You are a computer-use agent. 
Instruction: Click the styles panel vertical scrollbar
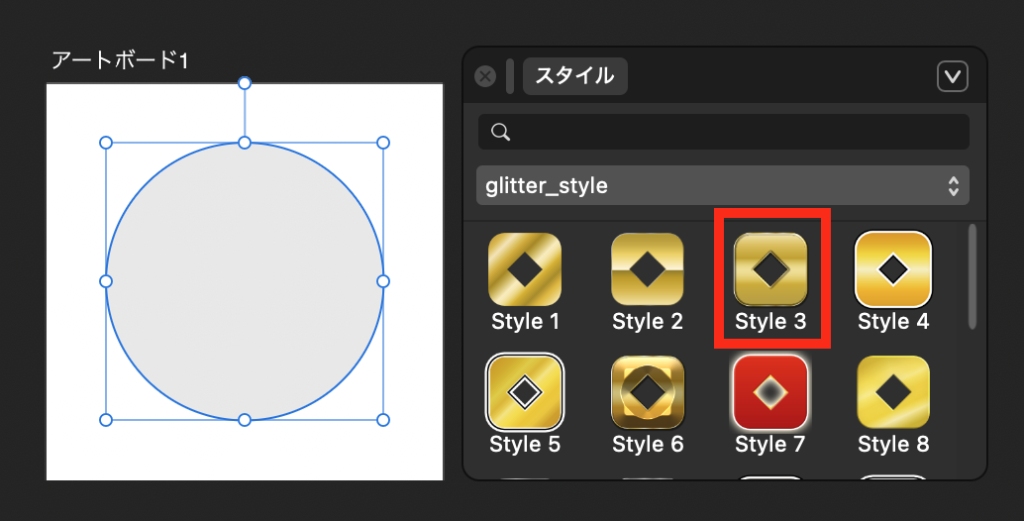(971, 276)
